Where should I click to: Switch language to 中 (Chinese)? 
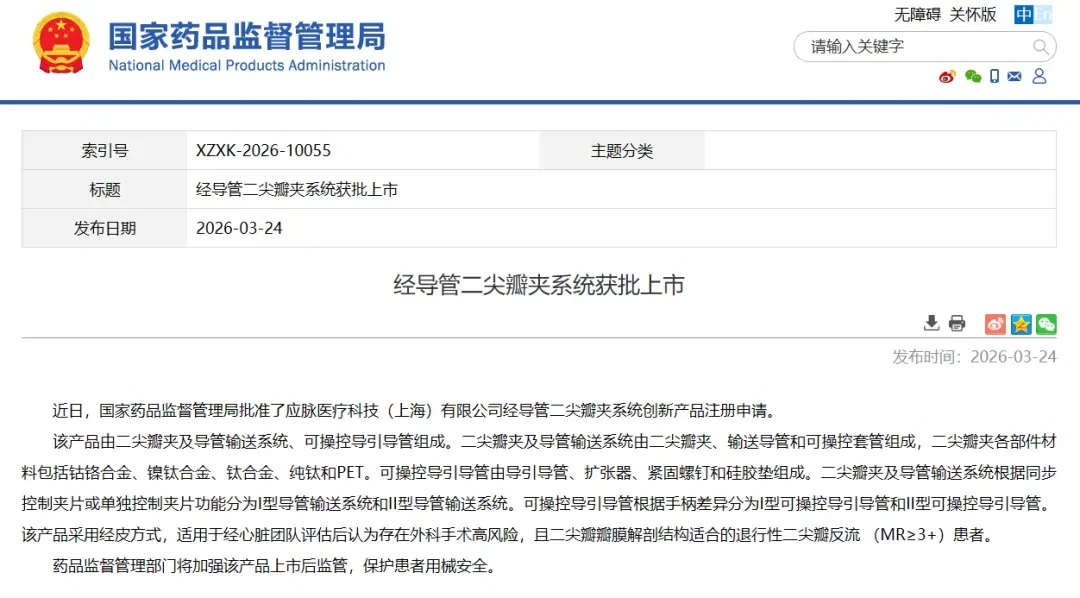tap(1024, 14)
